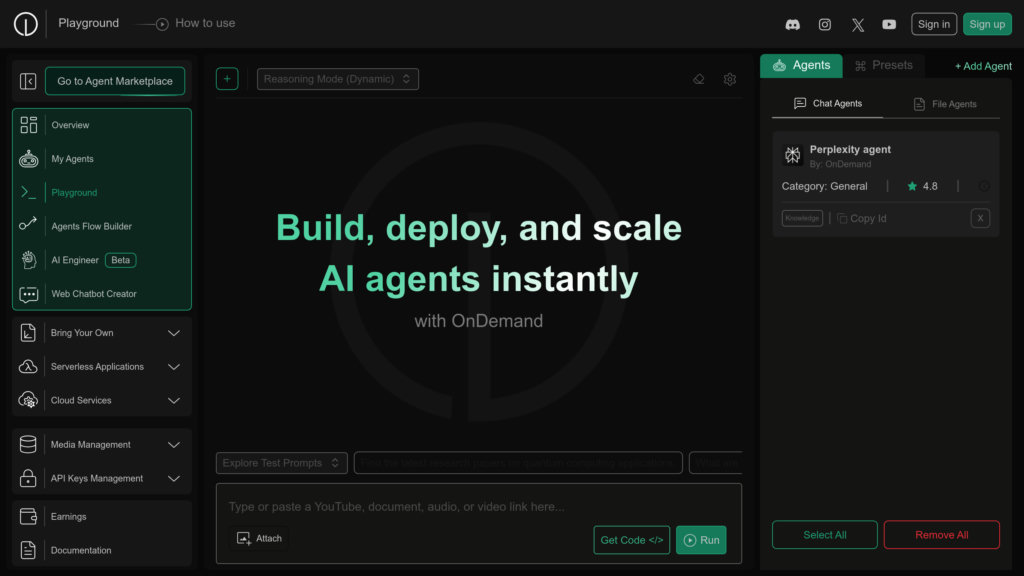Click the Media Management database icon
The height and width of the screenshot is (576, 1024).
point(28,445)
